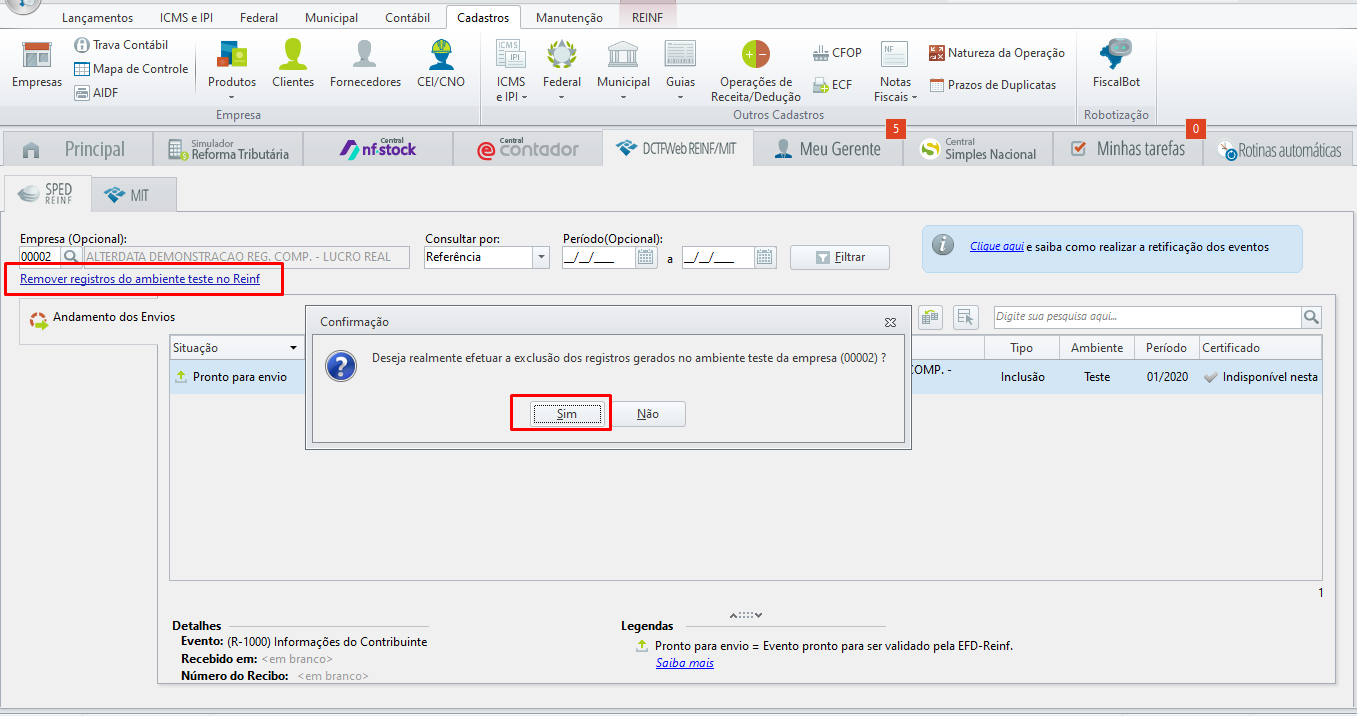This screenshot has width=1357, height=716.
Task: Open the Rotinas automáticas tab
Action: point(1279,150)
